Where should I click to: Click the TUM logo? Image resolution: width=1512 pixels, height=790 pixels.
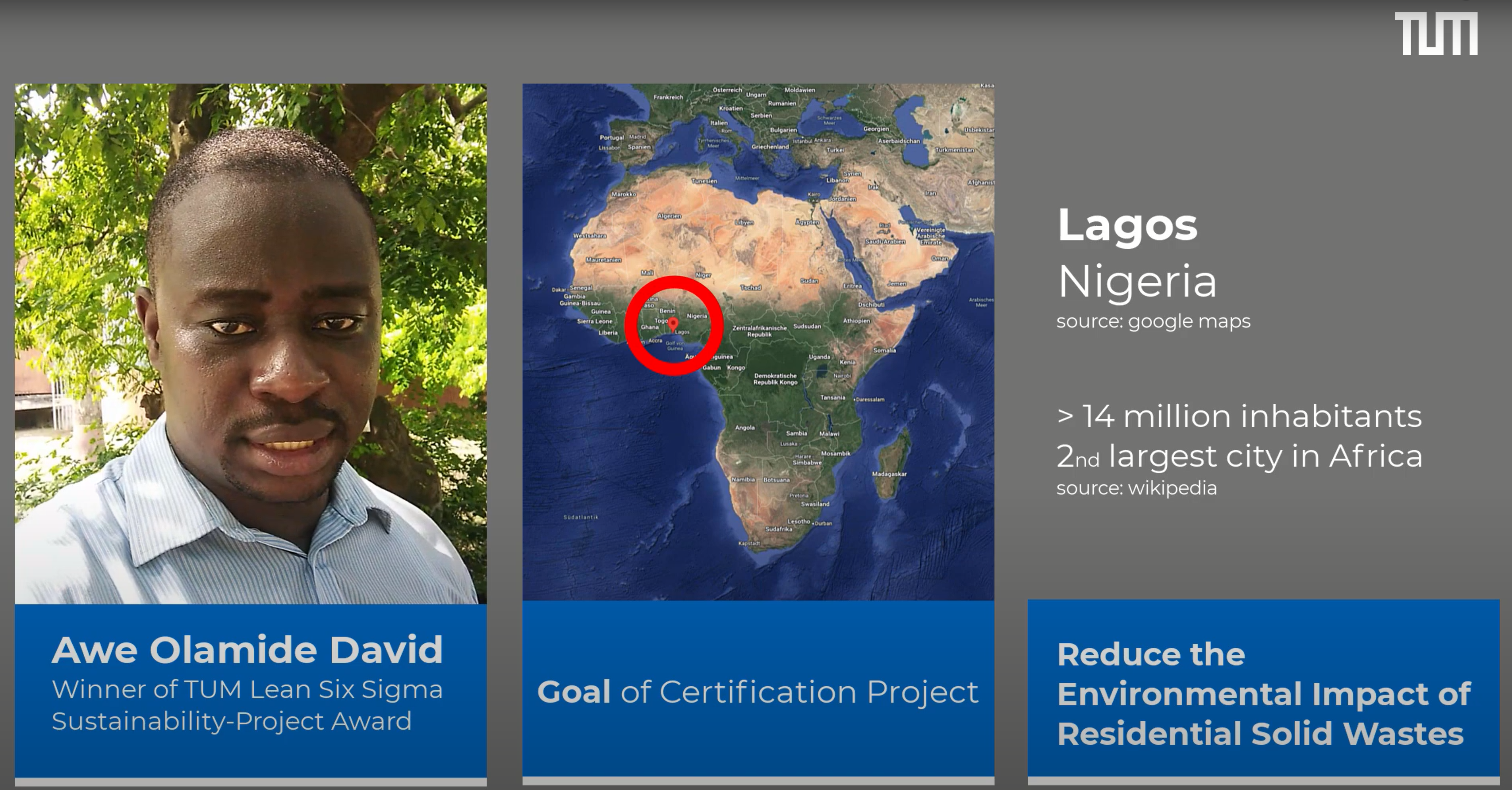click(1436, 34)
